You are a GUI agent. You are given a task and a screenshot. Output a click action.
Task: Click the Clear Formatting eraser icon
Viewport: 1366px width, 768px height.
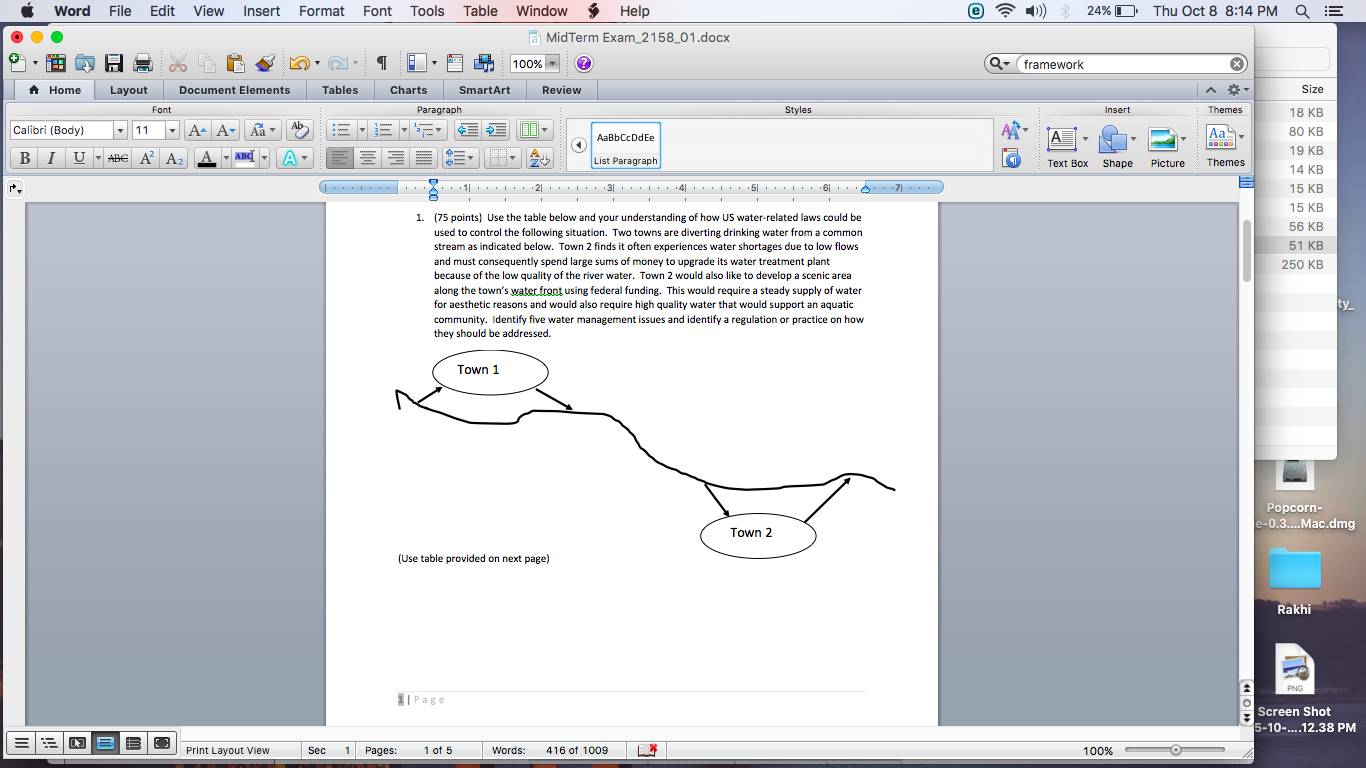coord(298,130)
